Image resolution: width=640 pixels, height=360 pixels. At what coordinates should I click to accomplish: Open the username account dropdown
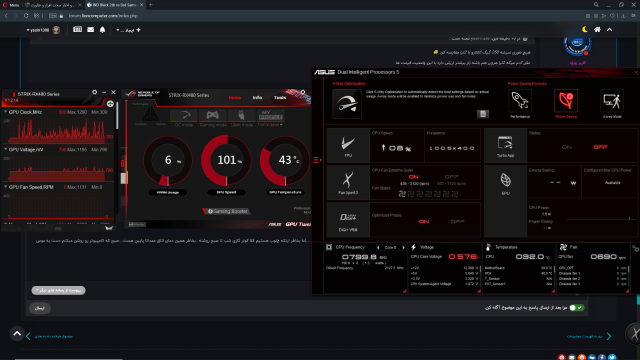point(38,30)
